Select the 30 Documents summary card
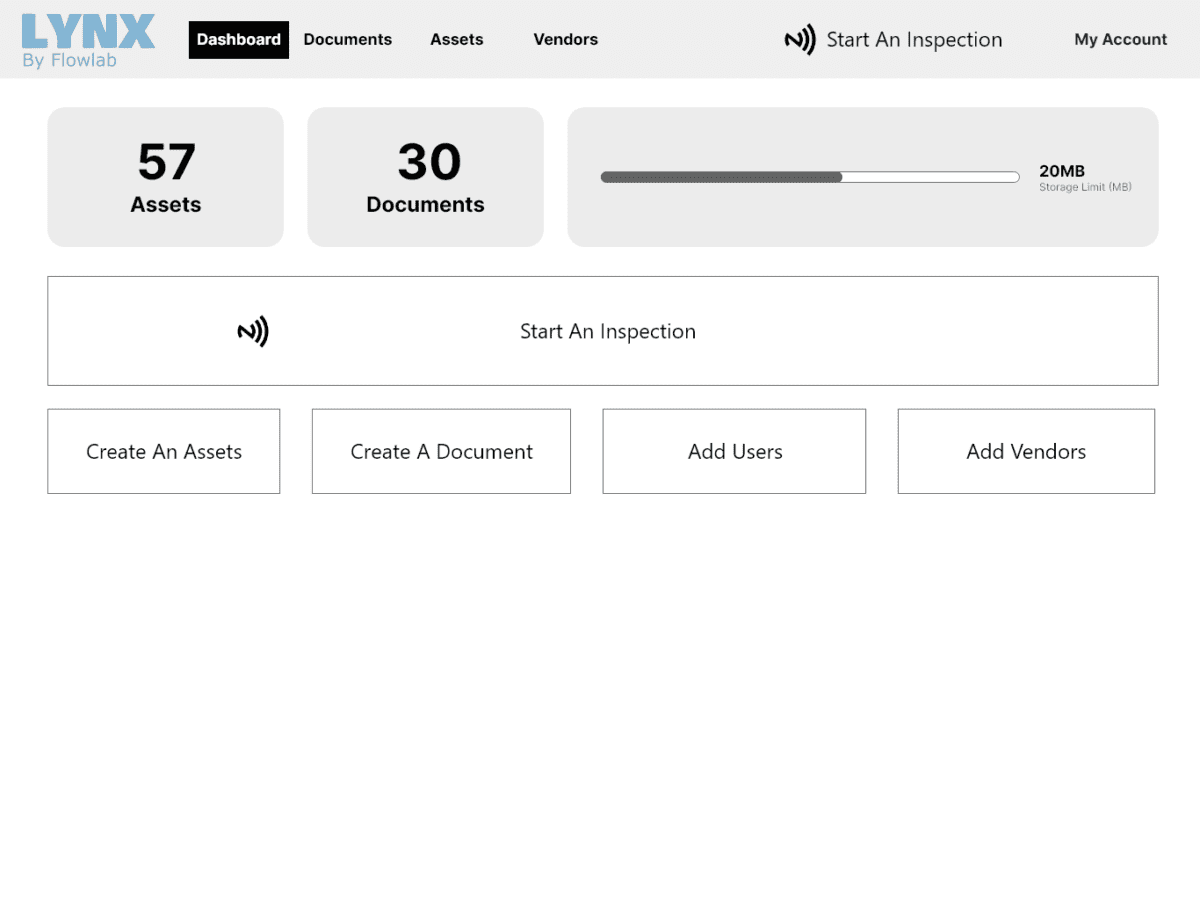Screen dimensions: 1200x900 point(425,177)
